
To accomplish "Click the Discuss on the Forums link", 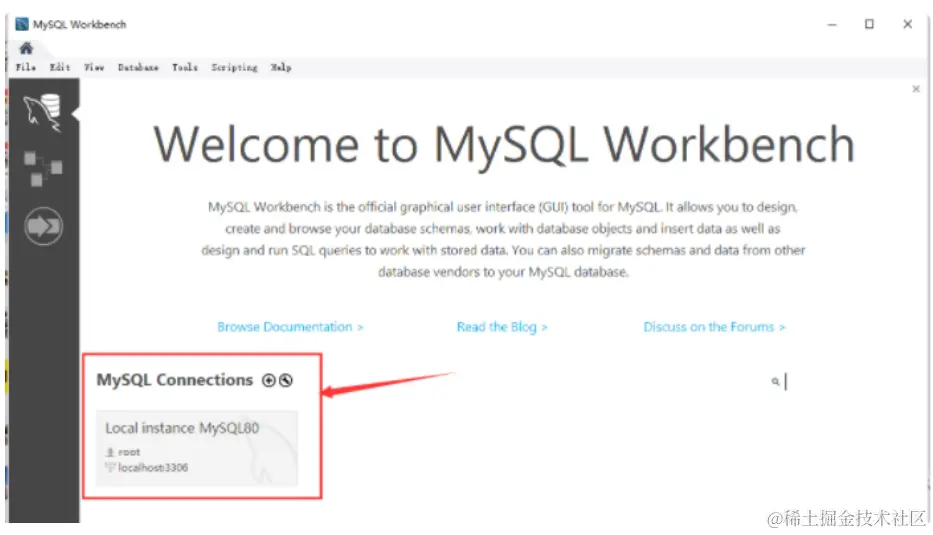I will pos(714,327).
